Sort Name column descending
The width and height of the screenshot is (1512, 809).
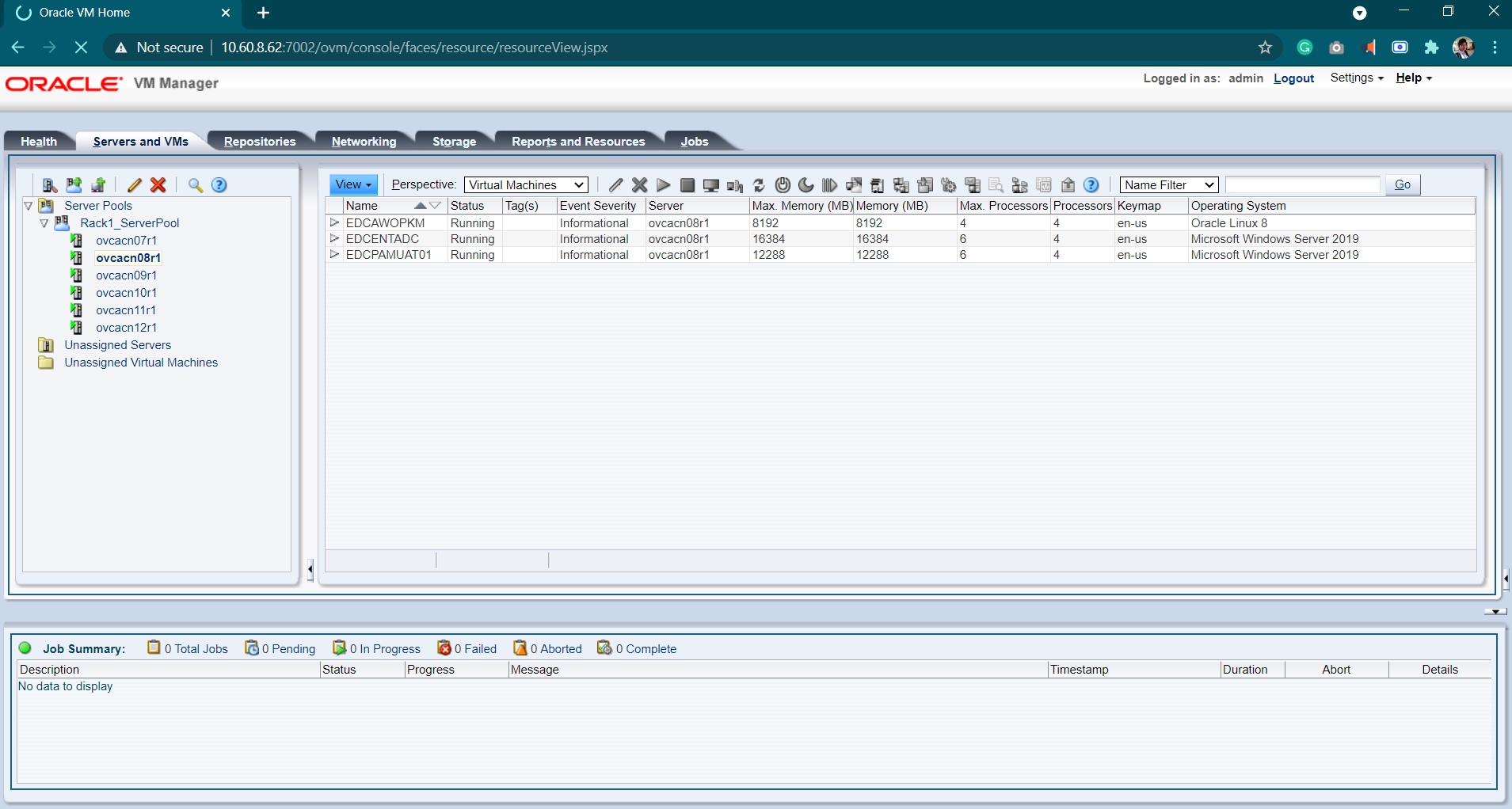(x=435, y=206)
